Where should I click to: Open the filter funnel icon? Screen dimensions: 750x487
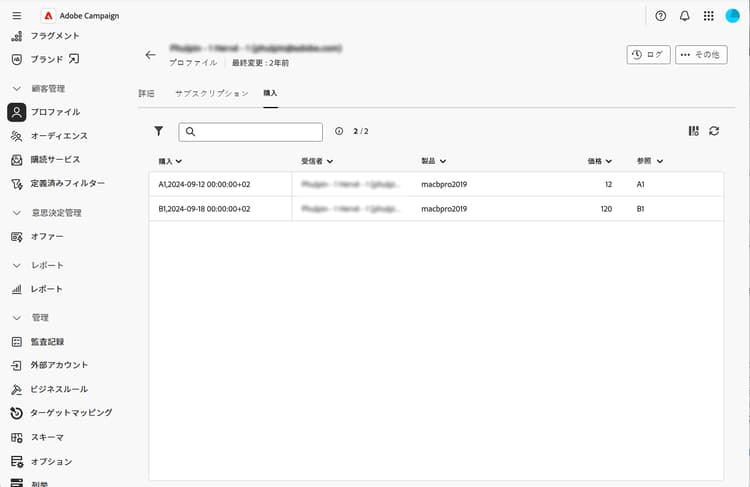click(159, 131)
